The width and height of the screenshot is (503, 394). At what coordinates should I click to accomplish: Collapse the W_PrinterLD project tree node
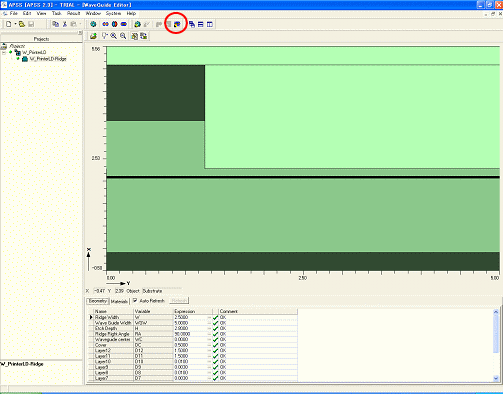[4, 53]
